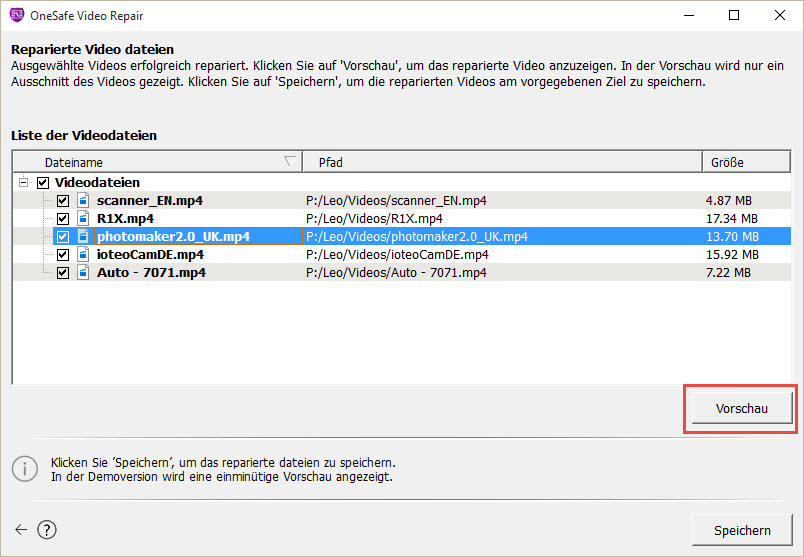Open help via question mark icon

(x=47, y=530)
